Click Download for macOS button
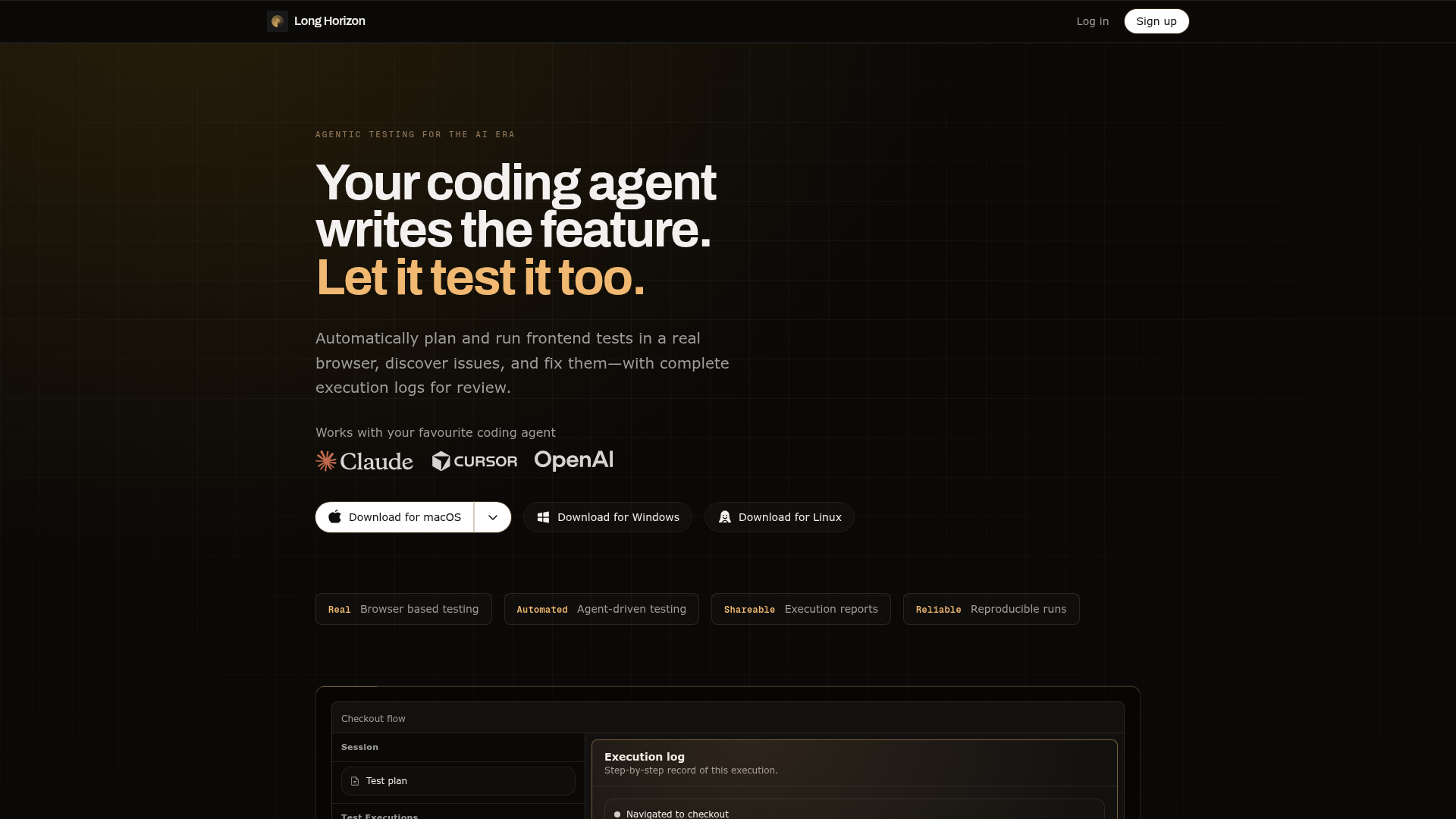This screenshot has width=1456, height=819. [394, 517]
